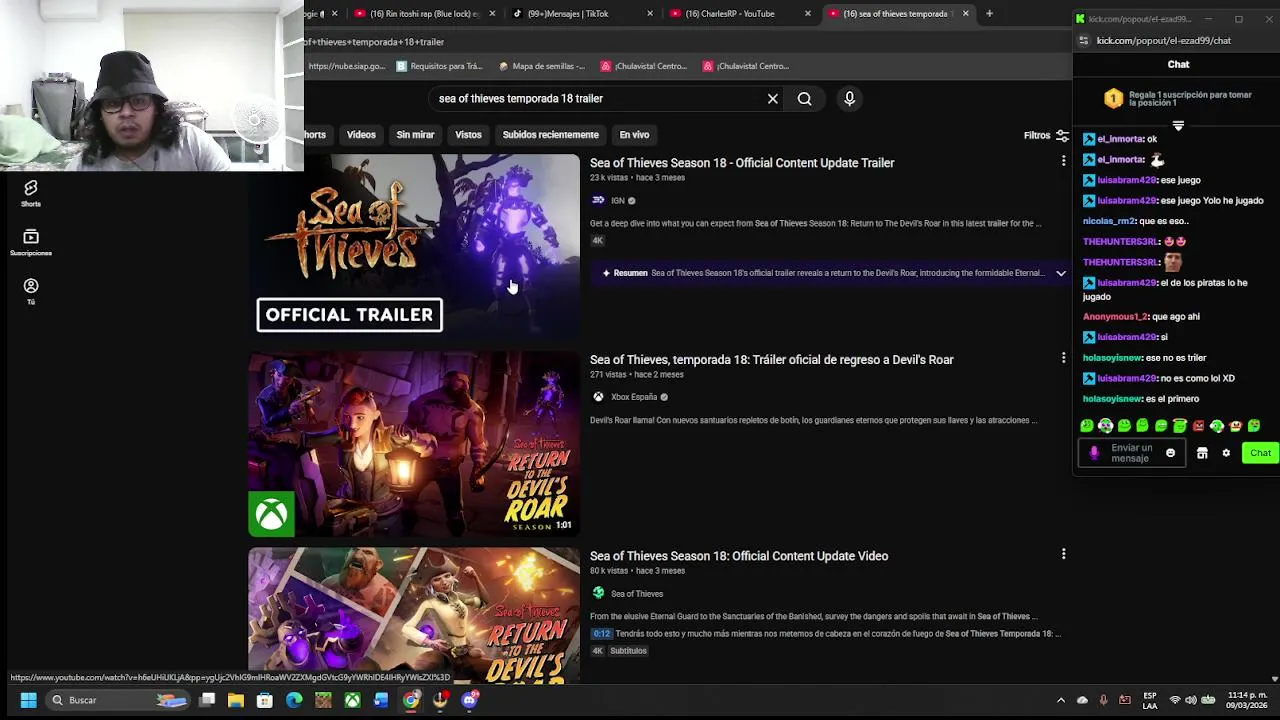Click username nicolas_rm2 in Kick chat
The height and width of the screenshot is (720, 1280).
[x=1109, y=221]
